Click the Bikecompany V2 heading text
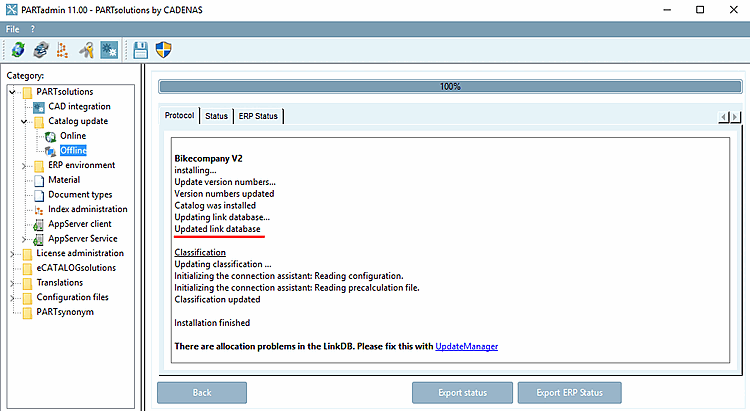The width and height of the screenshot is (750, 411). pos(208,158)
